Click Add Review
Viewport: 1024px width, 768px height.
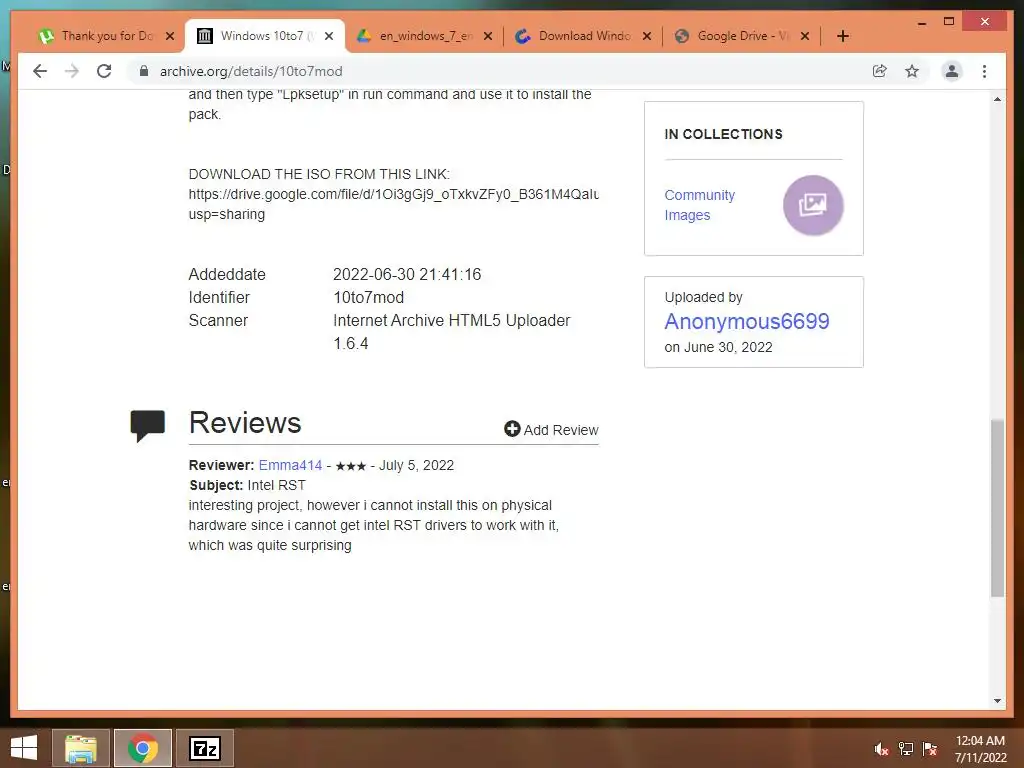[551, 430]
